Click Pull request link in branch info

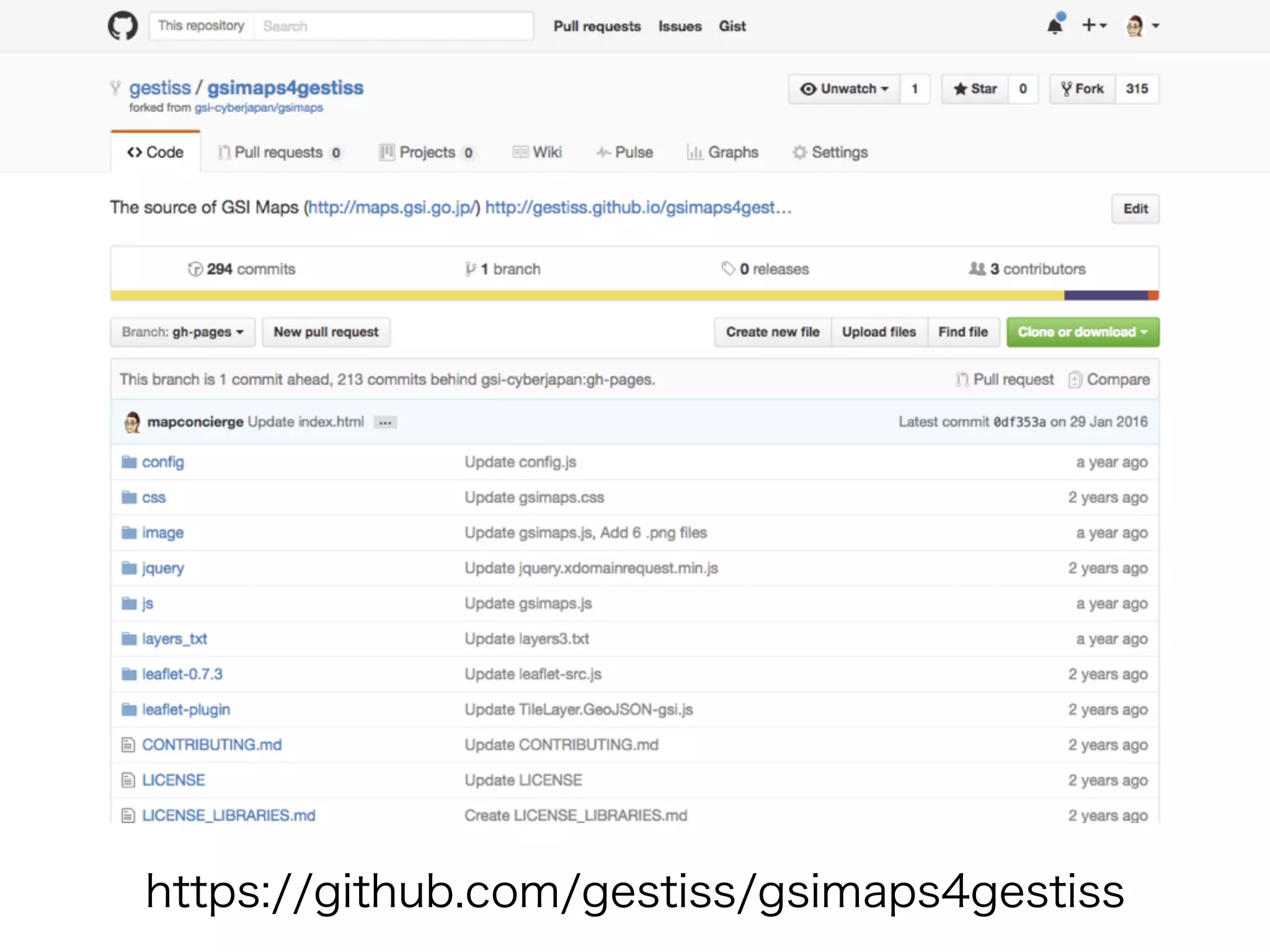(1005, 379)
